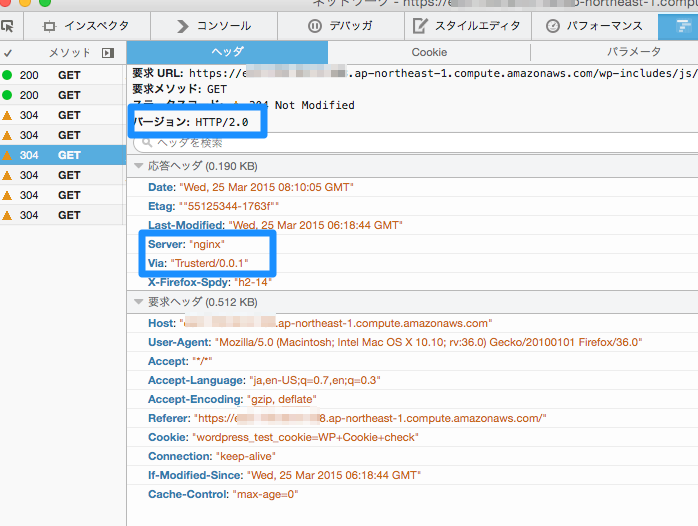Viewport: 698px width, 526px height.
Task: Sort requests by メソッド column
Action: click(x=69, y=53)
